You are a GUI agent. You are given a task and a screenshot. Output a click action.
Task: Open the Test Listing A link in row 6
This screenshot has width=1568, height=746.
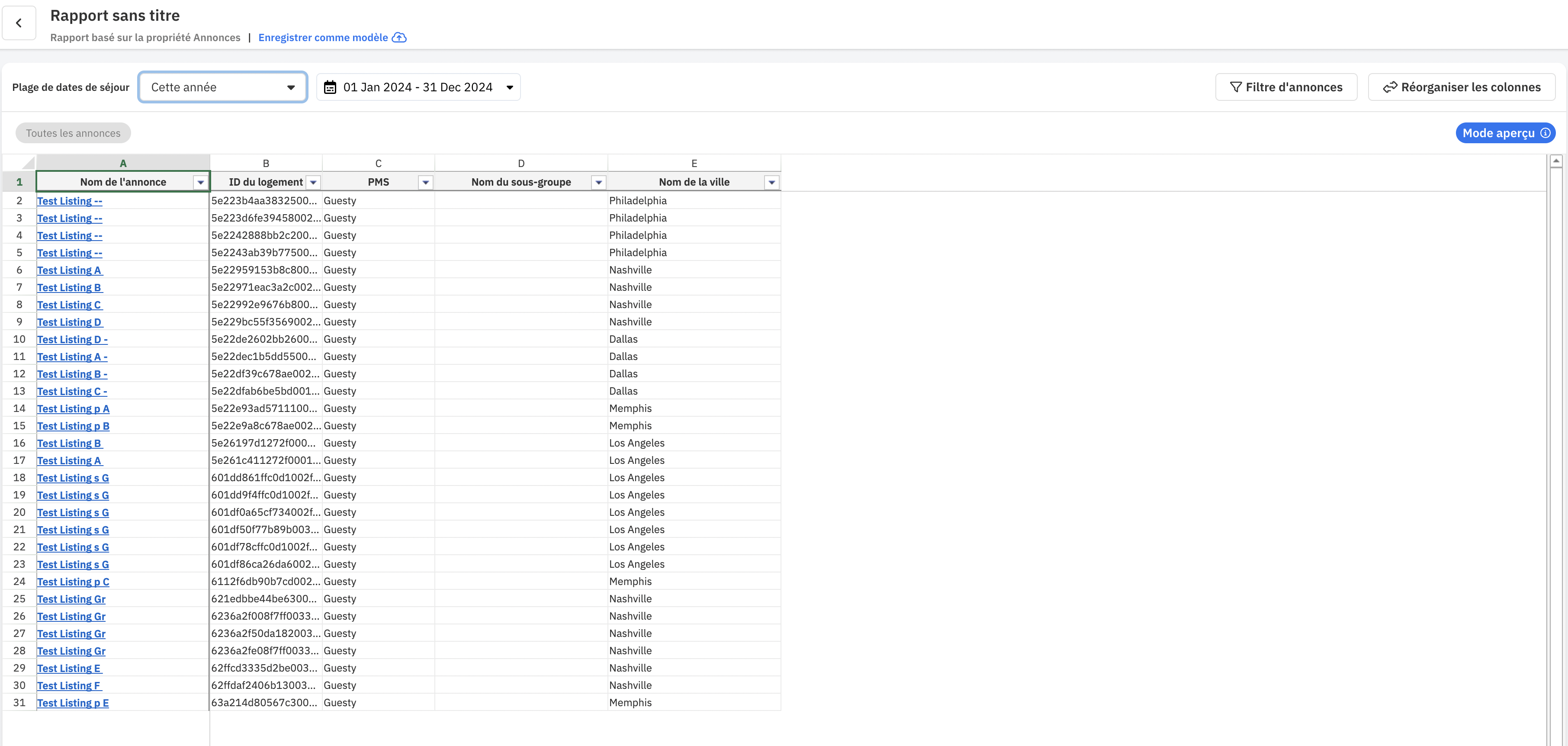[x=70, y=270]
